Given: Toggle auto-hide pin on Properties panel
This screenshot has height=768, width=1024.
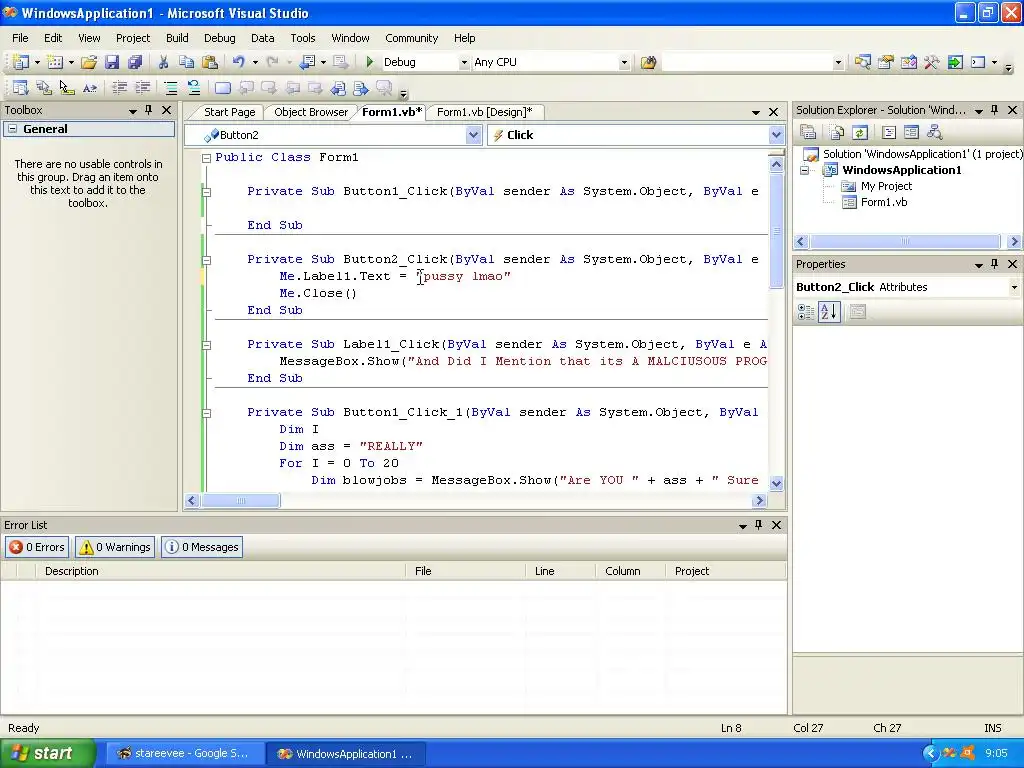Looking at the screenshot, I should coord(995,264).
